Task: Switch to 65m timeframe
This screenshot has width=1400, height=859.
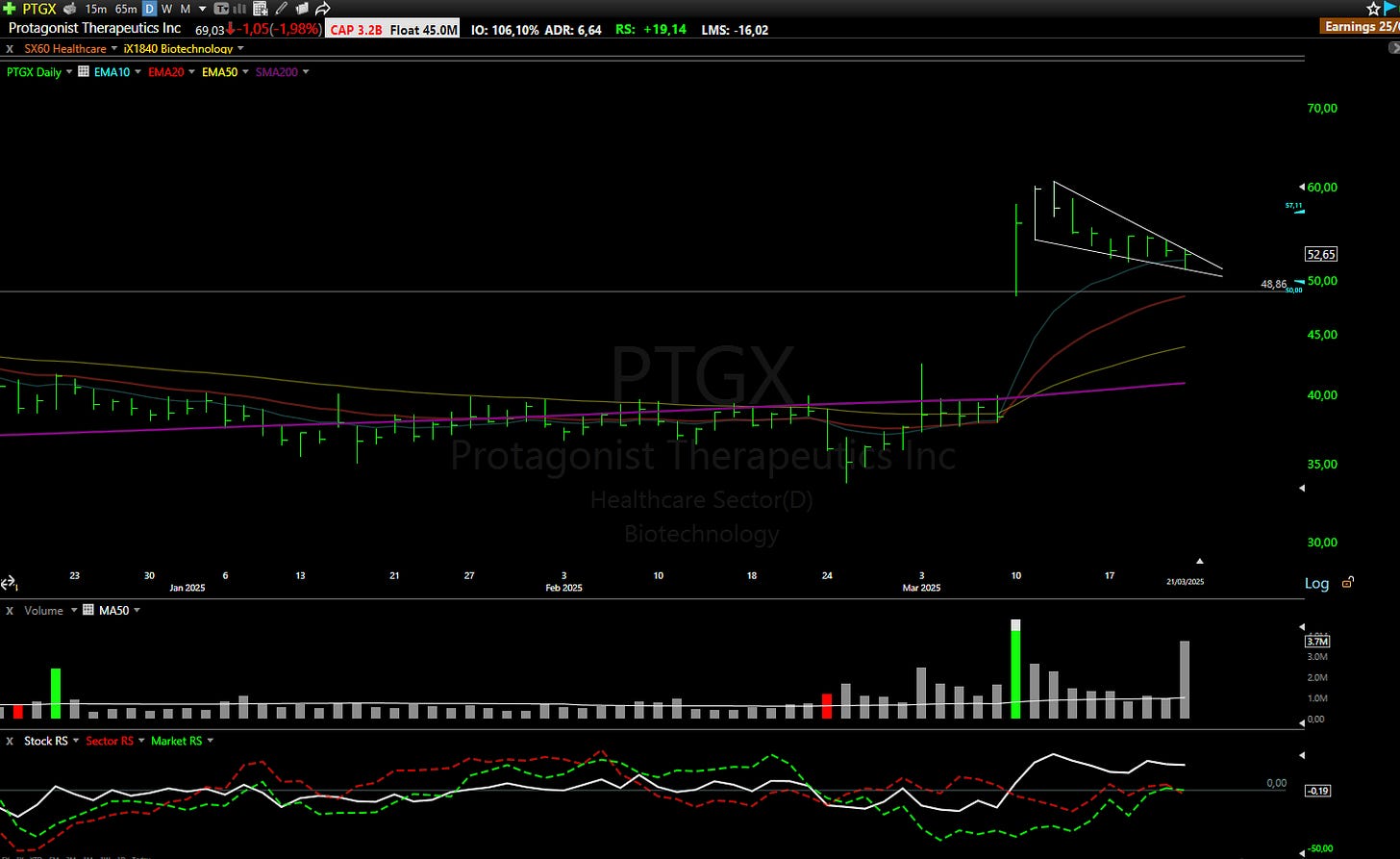Action: click(x=126, y=9)
